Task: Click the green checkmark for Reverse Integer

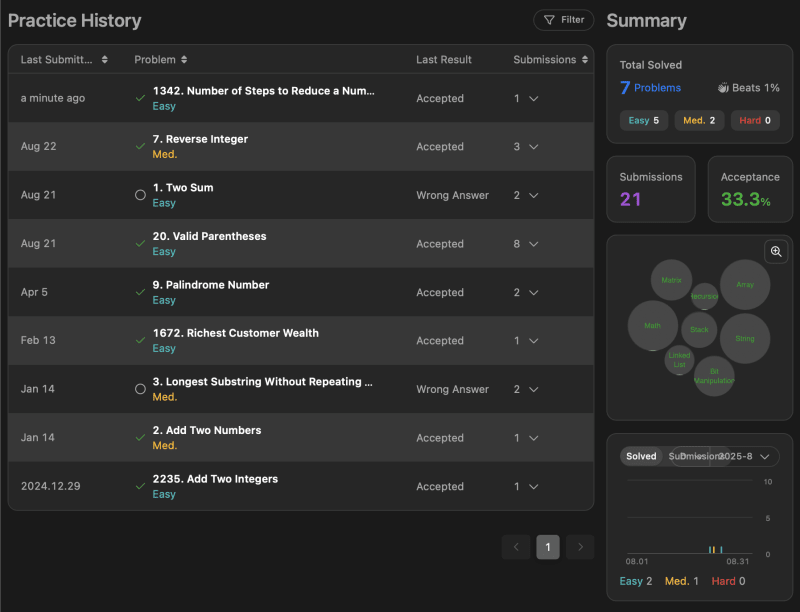Action: click(140, 146)
